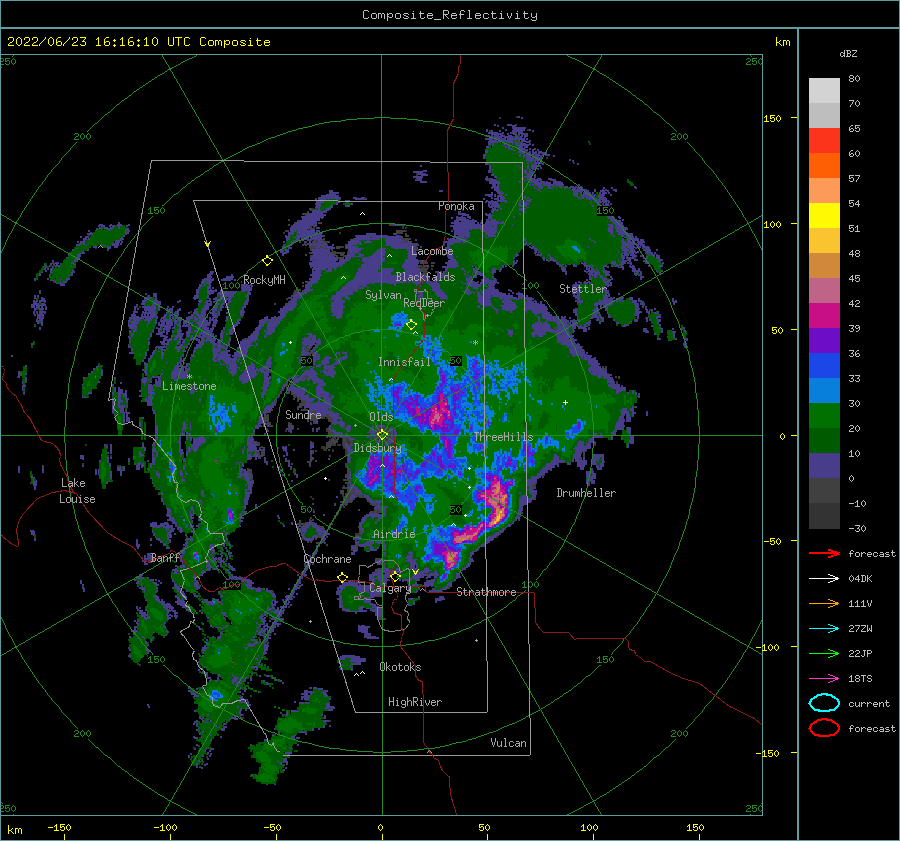Click the high-reflectivity storm cell west of Drumheller
900x841 pixels.
pos(497,501)
